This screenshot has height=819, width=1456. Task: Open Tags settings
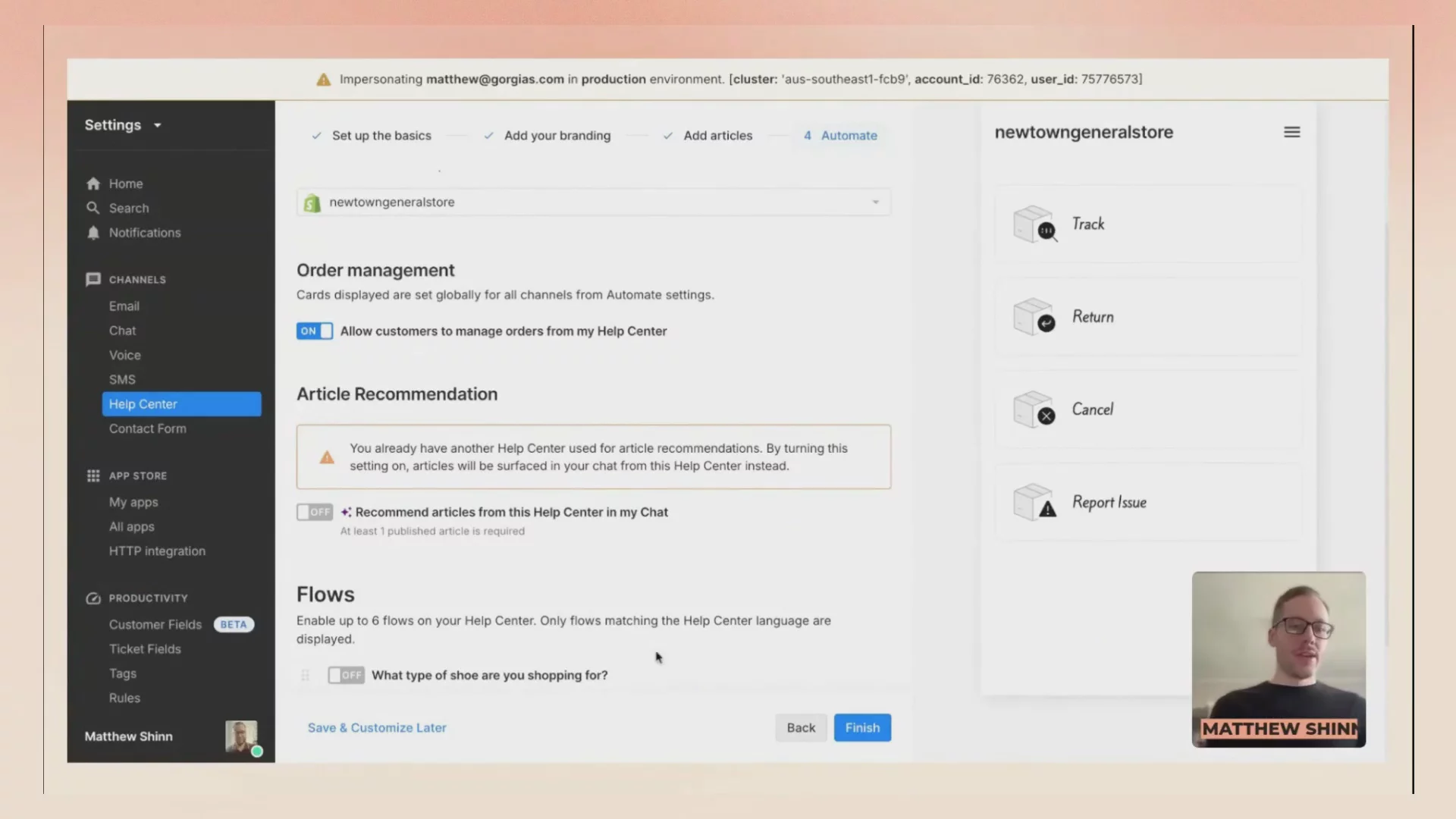(x=123, y=673)
